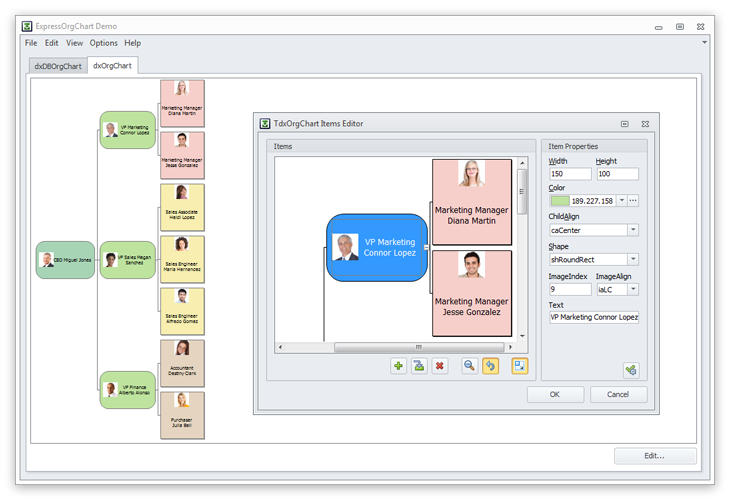Select Sales Engineer Alfredo Gomez node
Screen dimensions: 730x500
[x=182, y=311]
